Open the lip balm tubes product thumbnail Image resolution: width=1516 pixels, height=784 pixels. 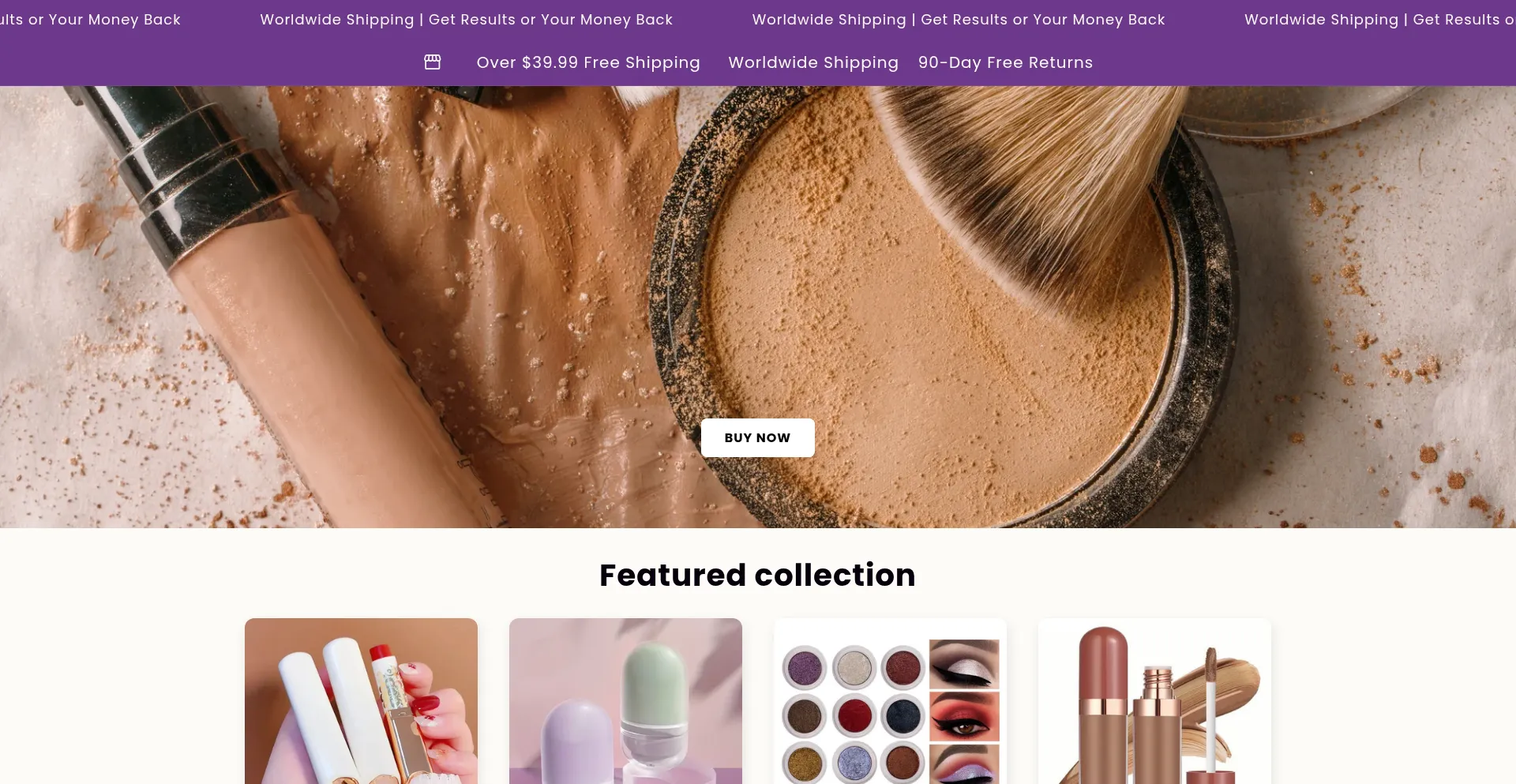point(361,701)
